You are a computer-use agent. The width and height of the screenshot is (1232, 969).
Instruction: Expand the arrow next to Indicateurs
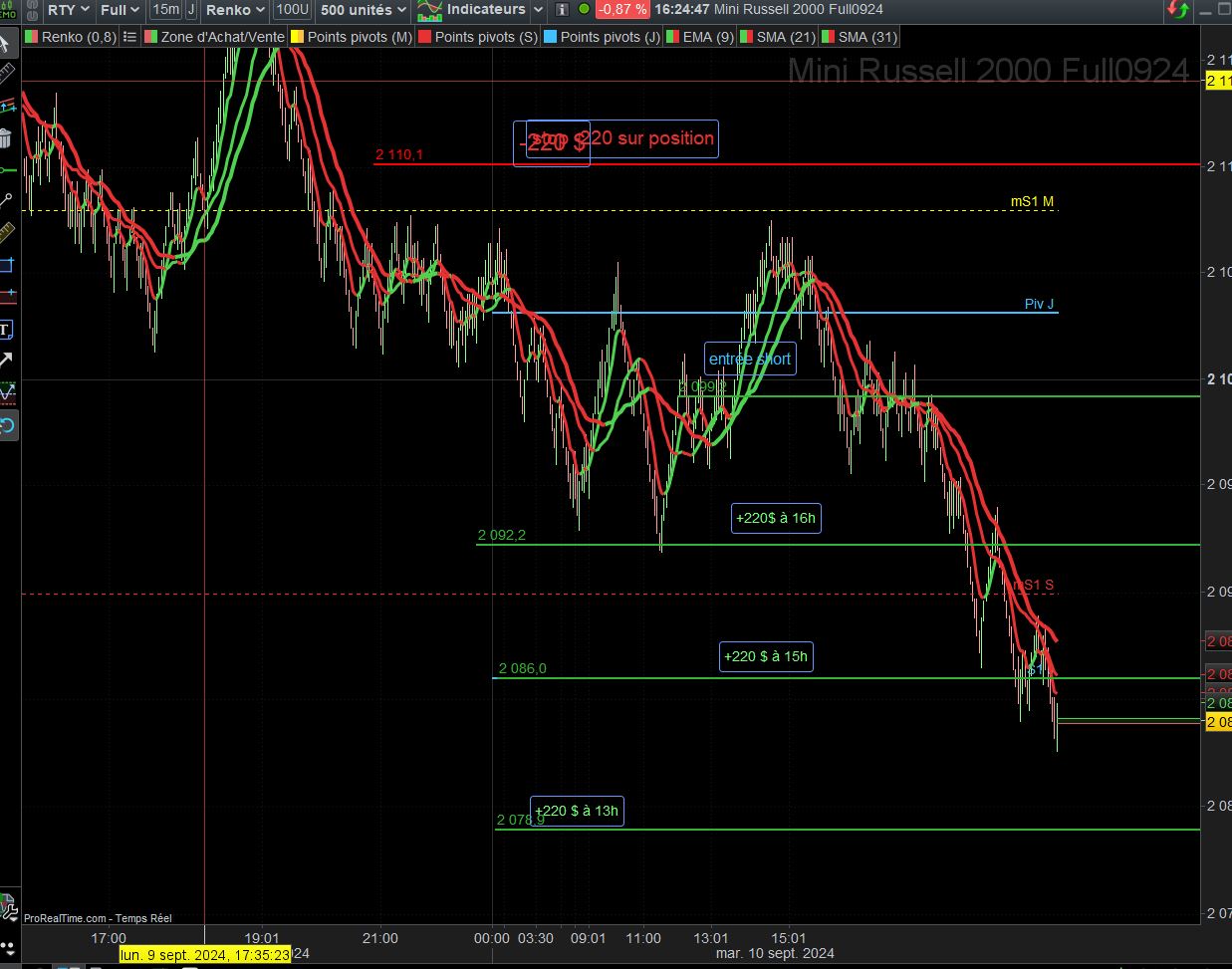coord(539,10)
